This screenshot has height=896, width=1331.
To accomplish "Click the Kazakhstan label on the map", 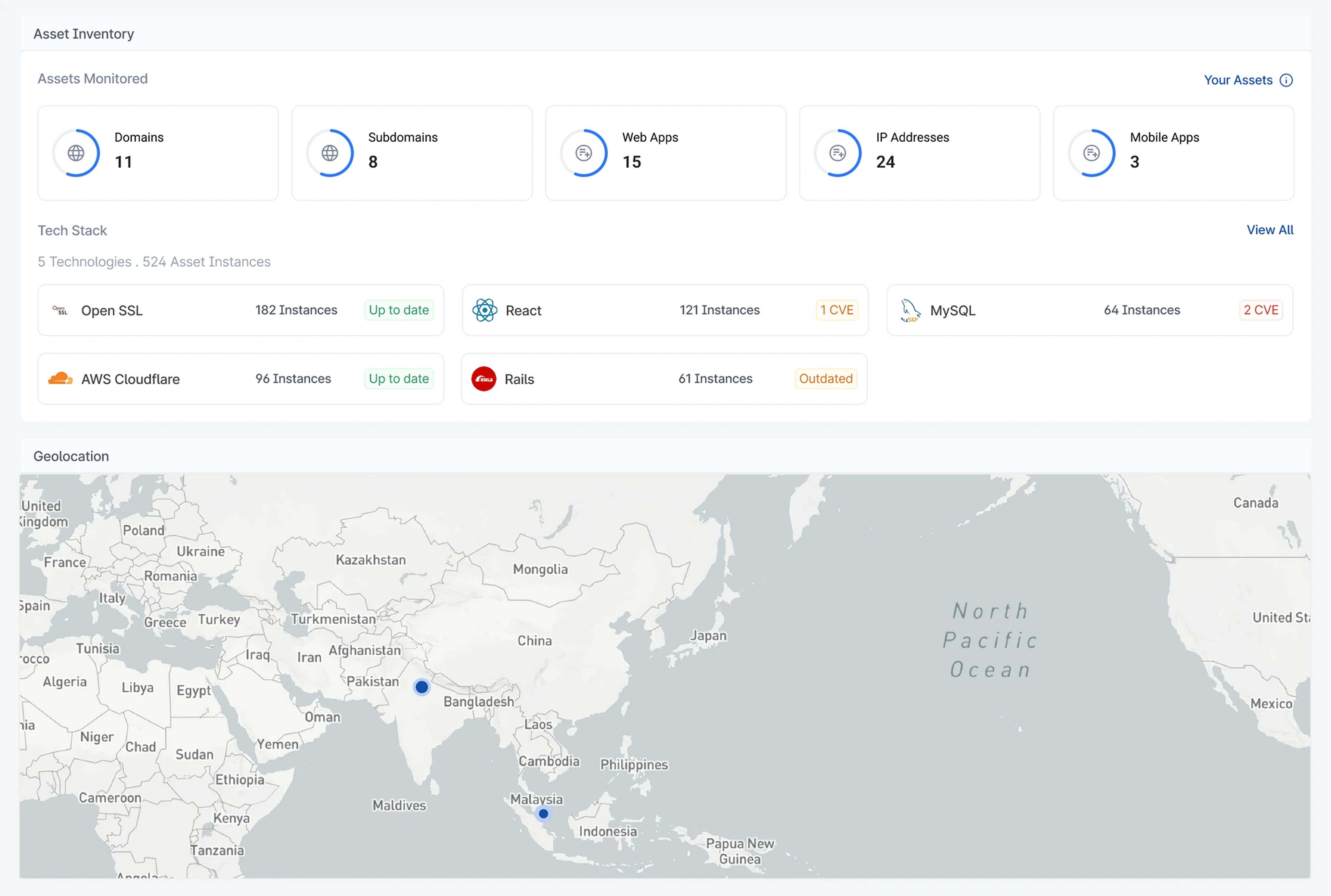I will 371,560.
